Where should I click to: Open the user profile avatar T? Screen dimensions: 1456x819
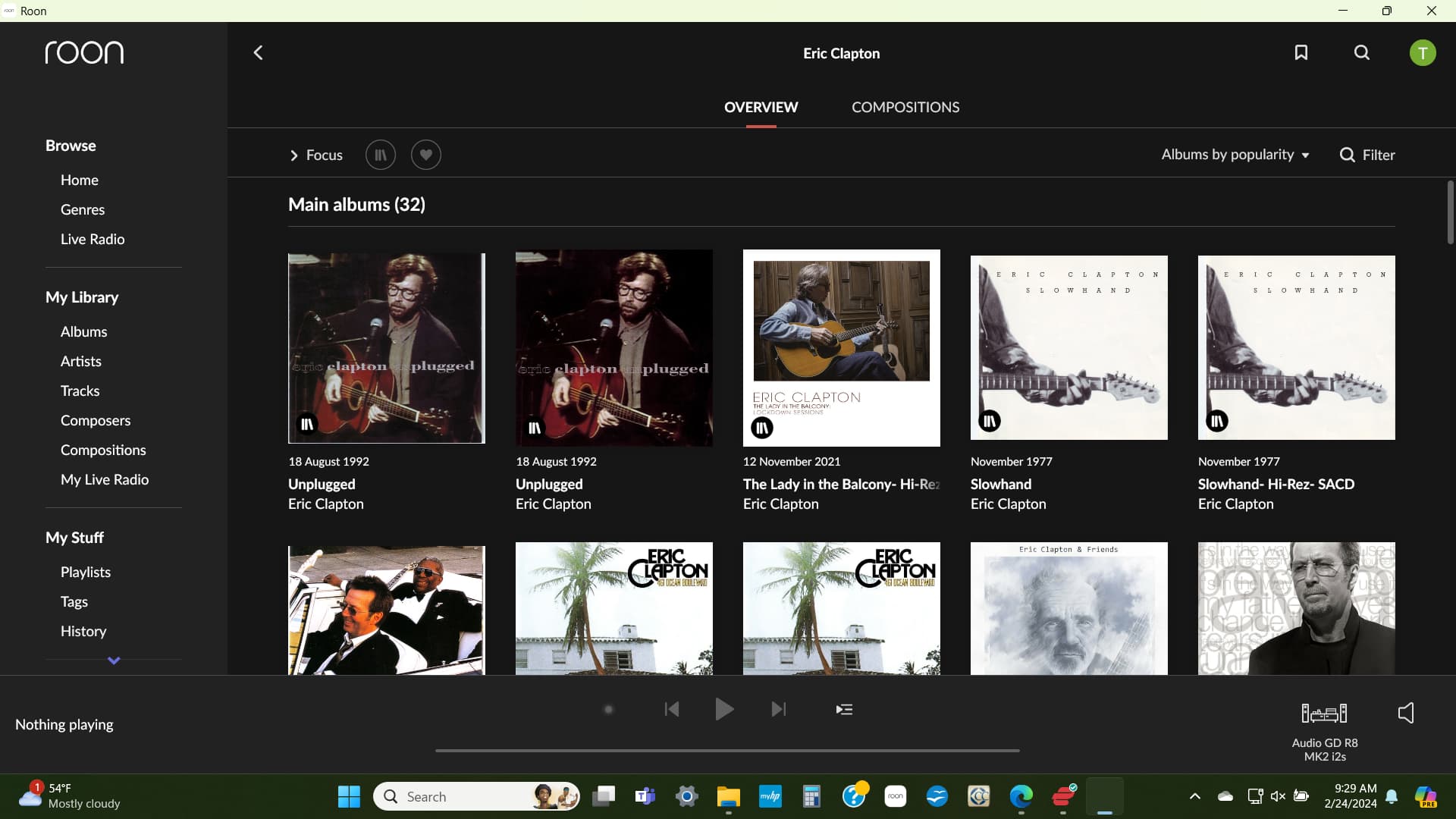pos(1423,53)
